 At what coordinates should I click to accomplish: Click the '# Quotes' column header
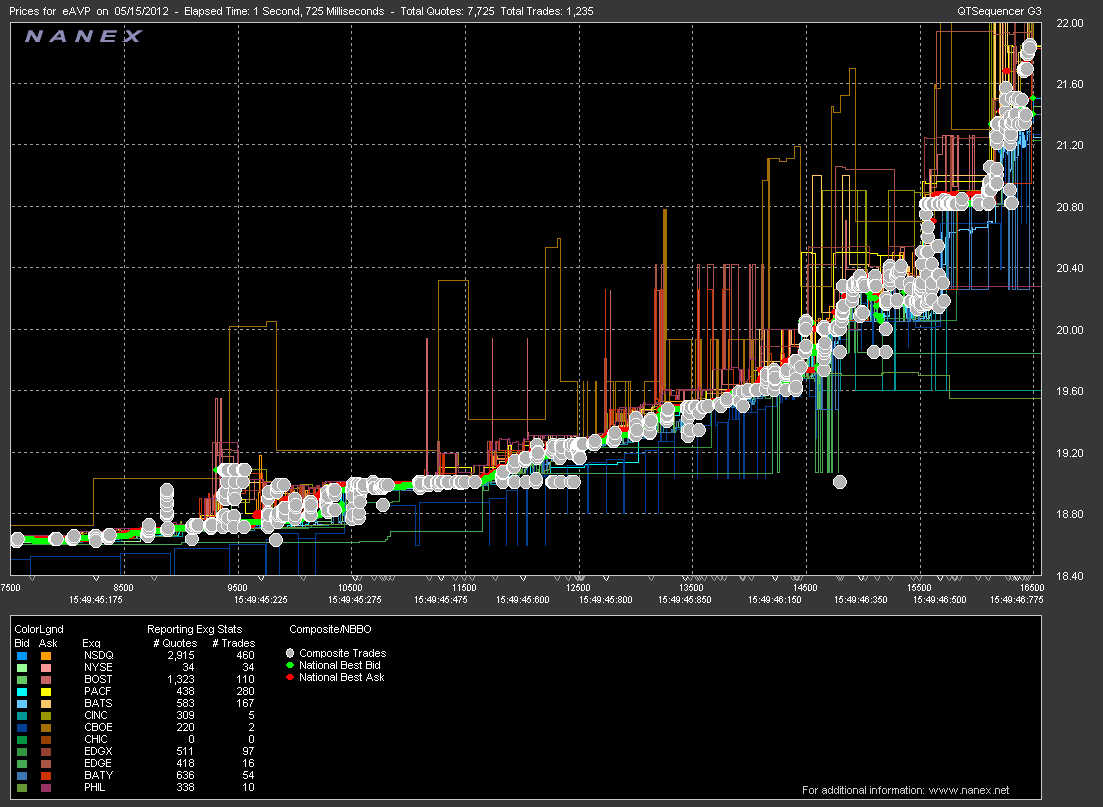[x=175, y=643]
